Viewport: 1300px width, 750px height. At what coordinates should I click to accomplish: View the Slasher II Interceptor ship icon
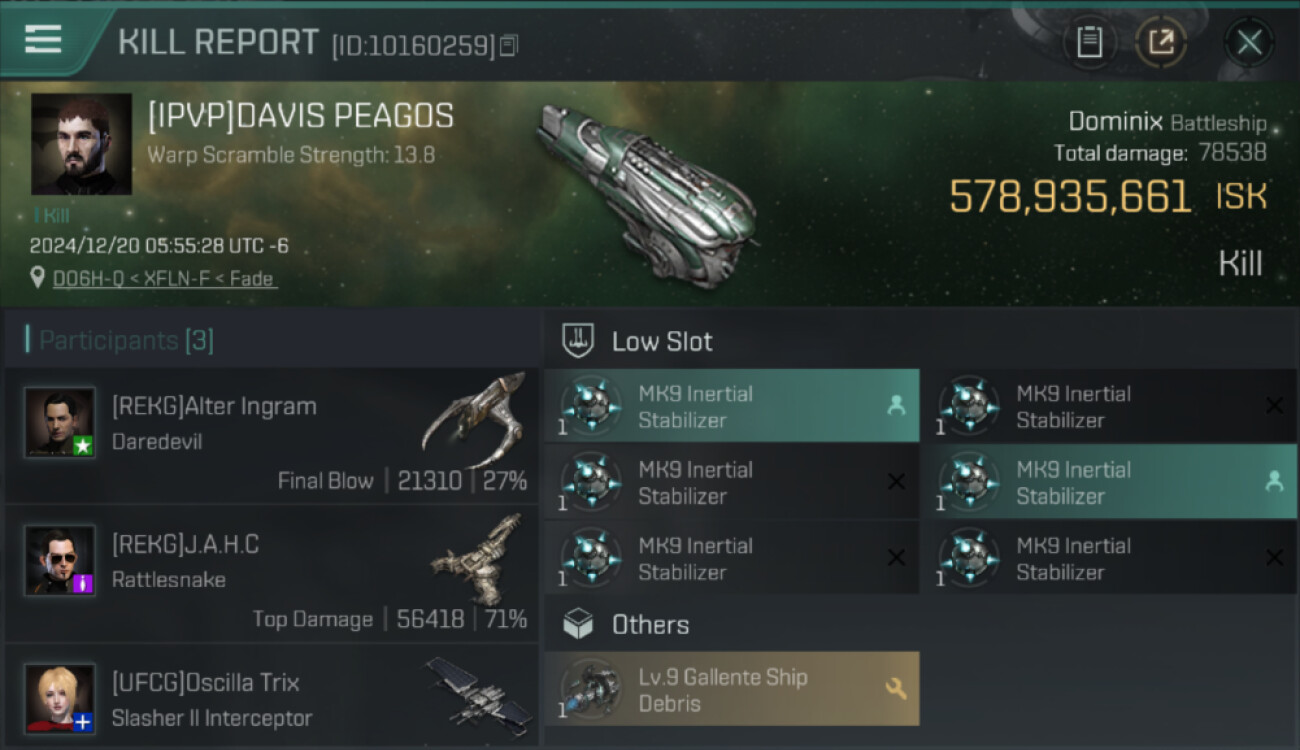click(477, 690)
